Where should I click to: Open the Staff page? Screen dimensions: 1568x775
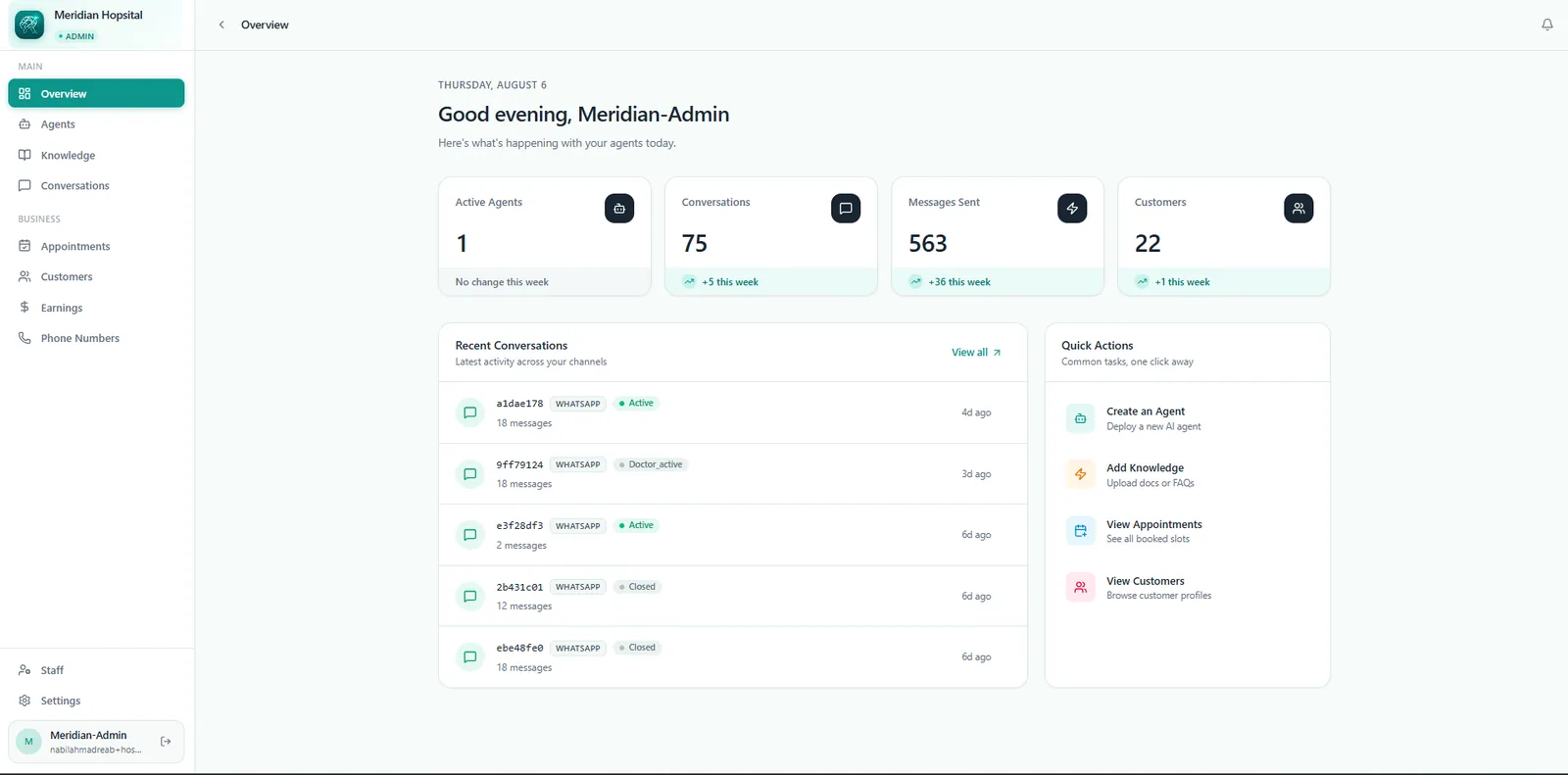[x=96, y=670]
